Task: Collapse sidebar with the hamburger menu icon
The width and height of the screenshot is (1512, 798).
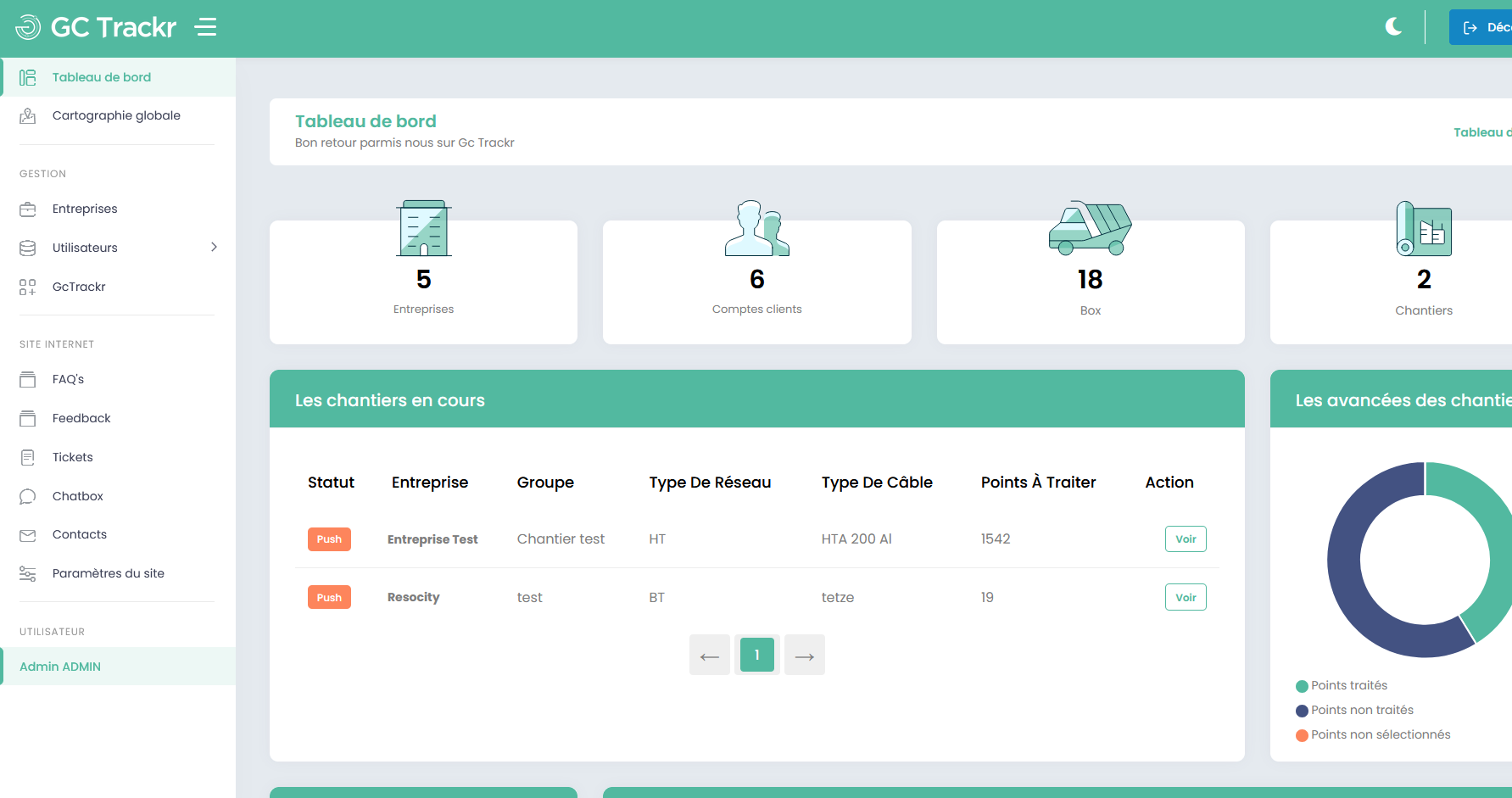Action: (205, 27)
